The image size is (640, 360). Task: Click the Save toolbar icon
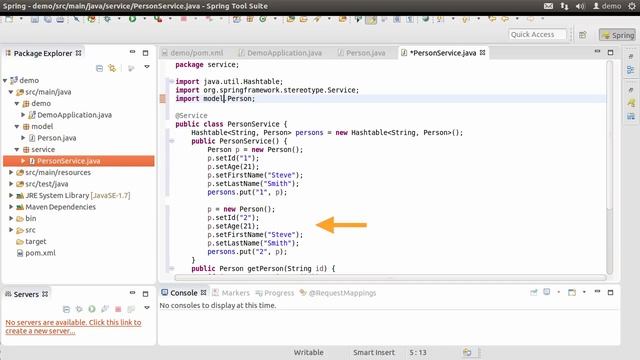tap(35, 19)
